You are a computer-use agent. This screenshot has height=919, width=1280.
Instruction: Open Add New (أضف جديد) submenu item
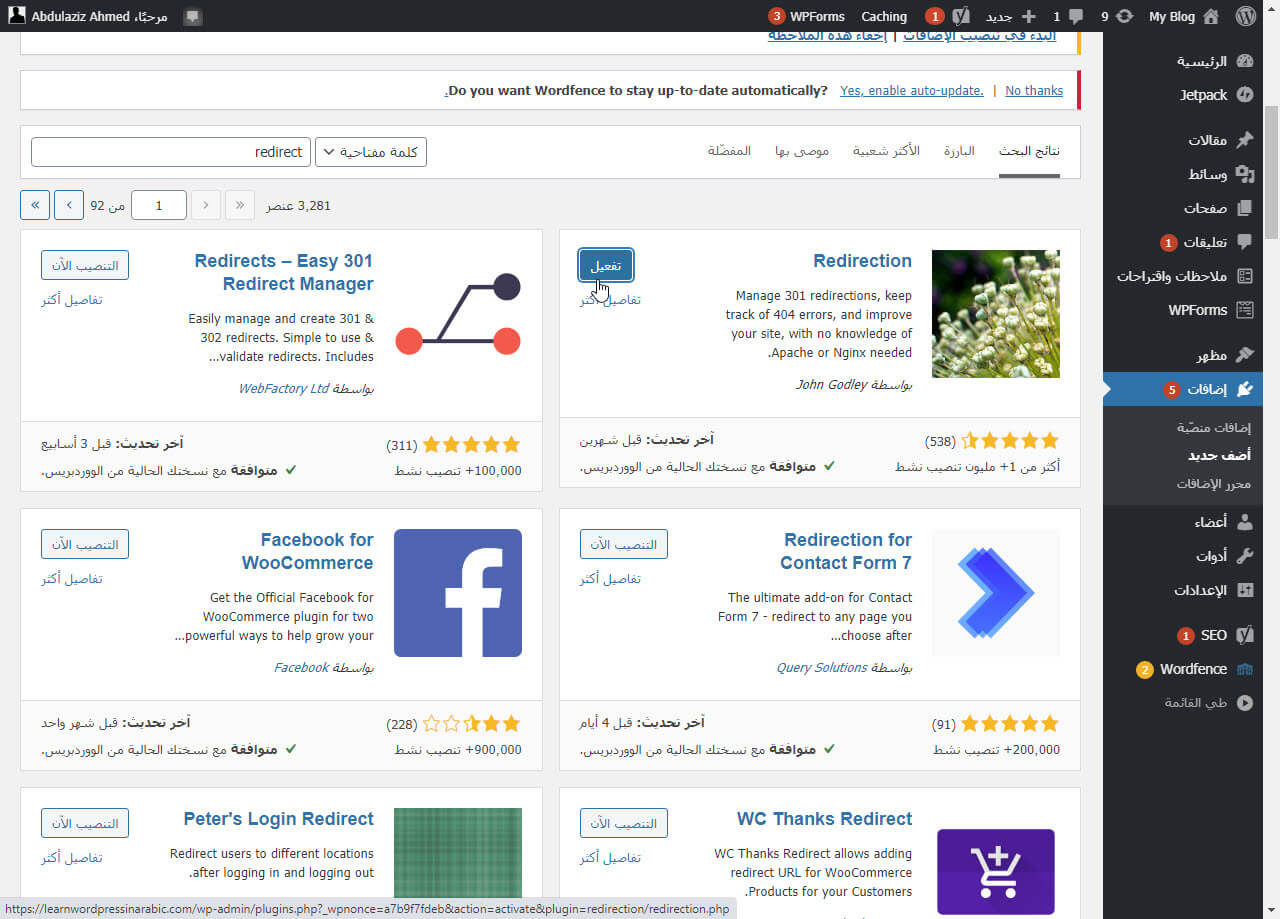pos(1220,455)
